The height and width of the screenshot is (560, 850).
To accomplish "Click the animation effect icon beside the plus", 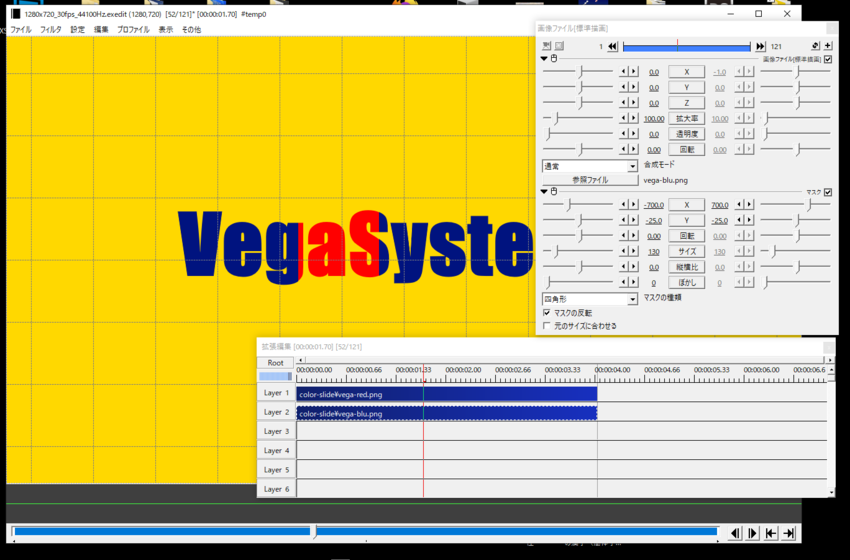I will (815, 46).
